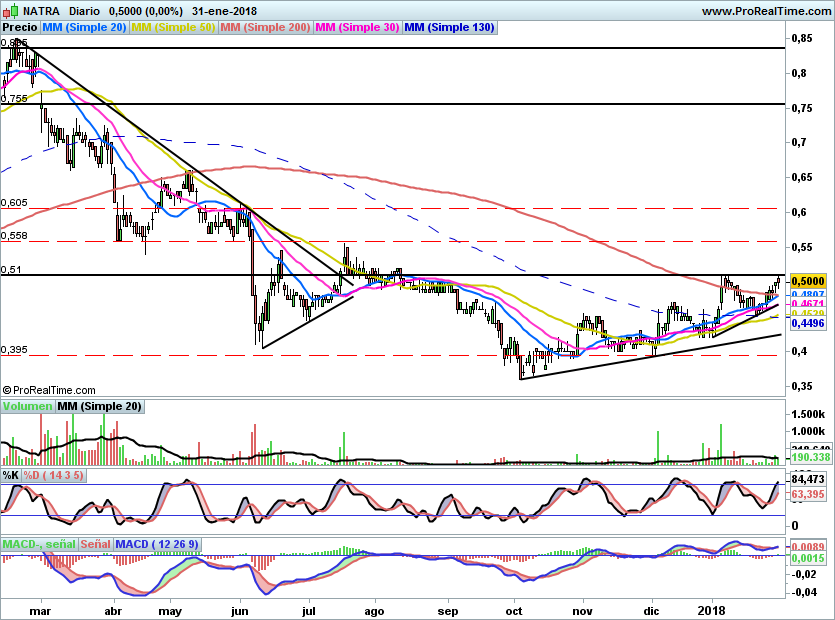Select volume panel MM (Simple 20) label
Viewport: 835px width, 620px height.
99,407
